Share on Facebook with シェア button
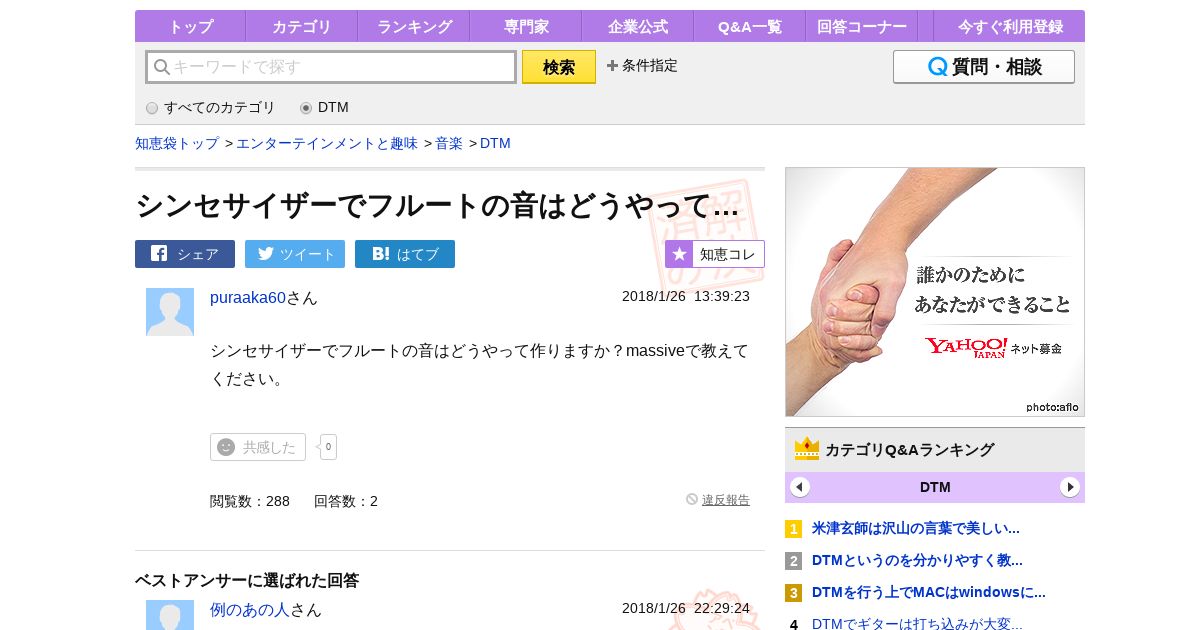This screenshot has height=630, width=1200. 185,254
